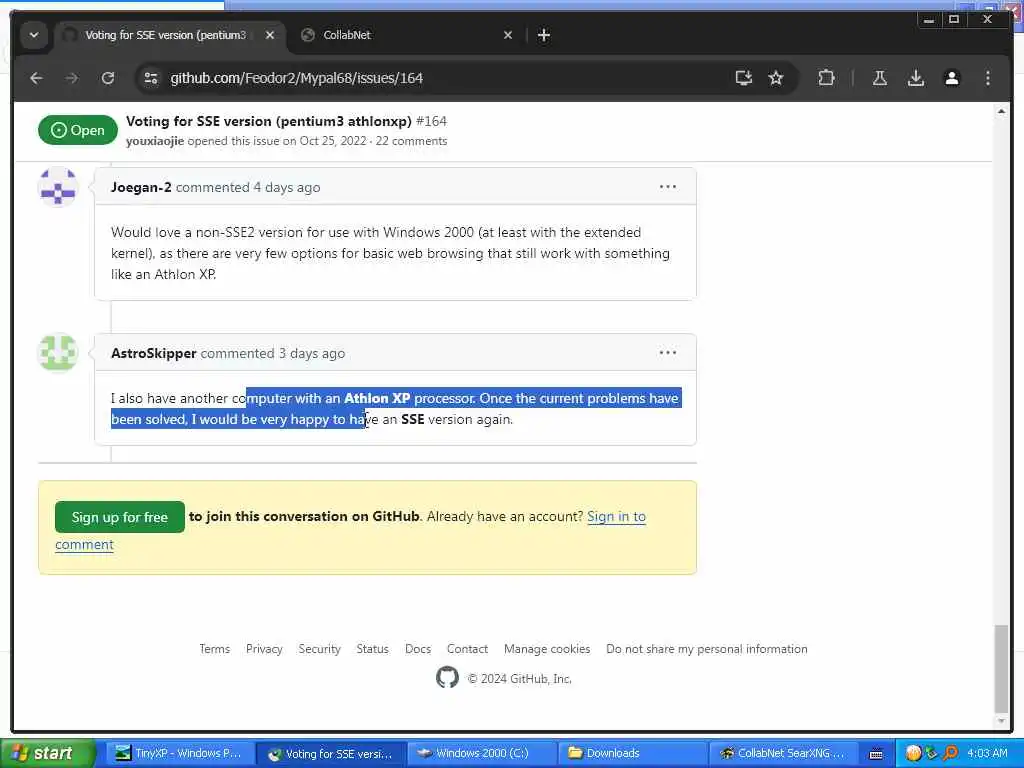Open the profile avatar icon

952,78
